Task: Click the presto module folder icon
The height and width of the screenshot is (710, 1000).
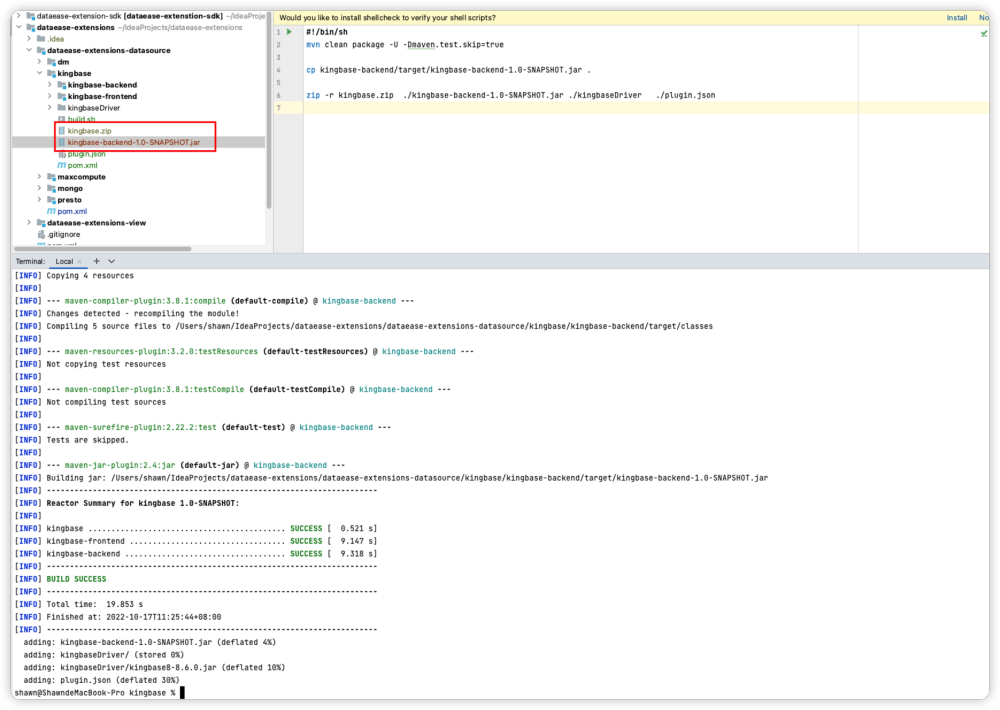Action: coord(52,200)
